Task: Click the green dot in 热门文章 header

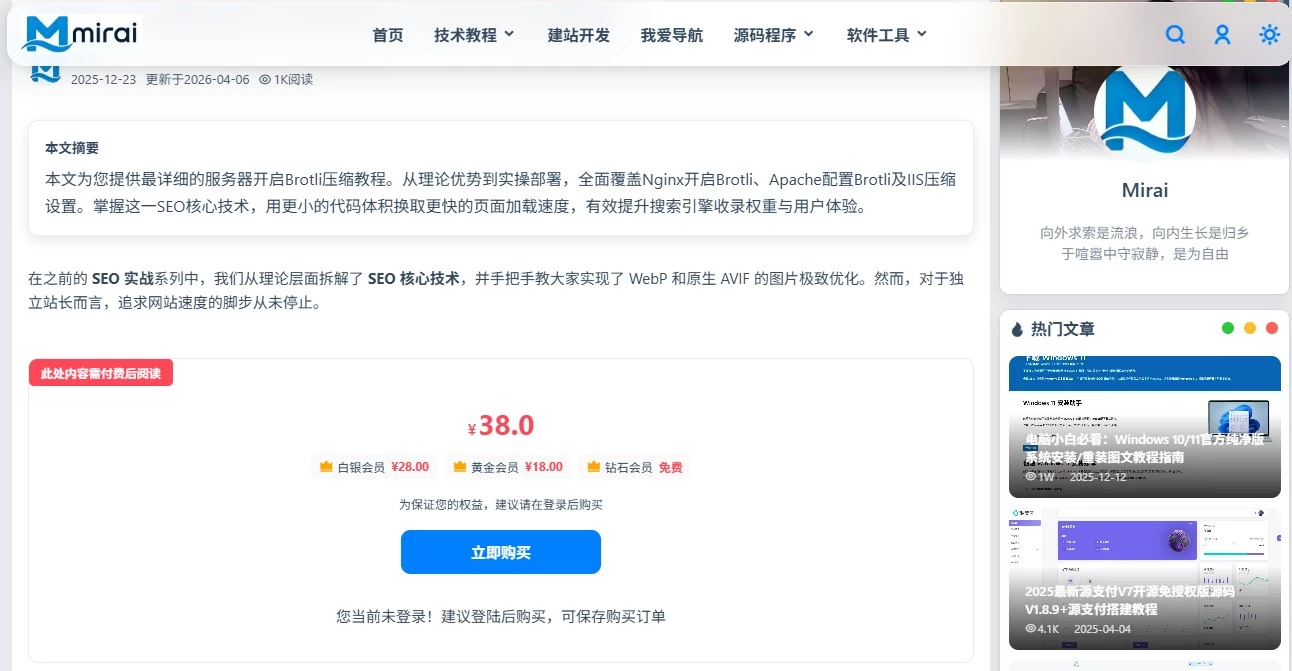Action: [x=1228, y=328]
